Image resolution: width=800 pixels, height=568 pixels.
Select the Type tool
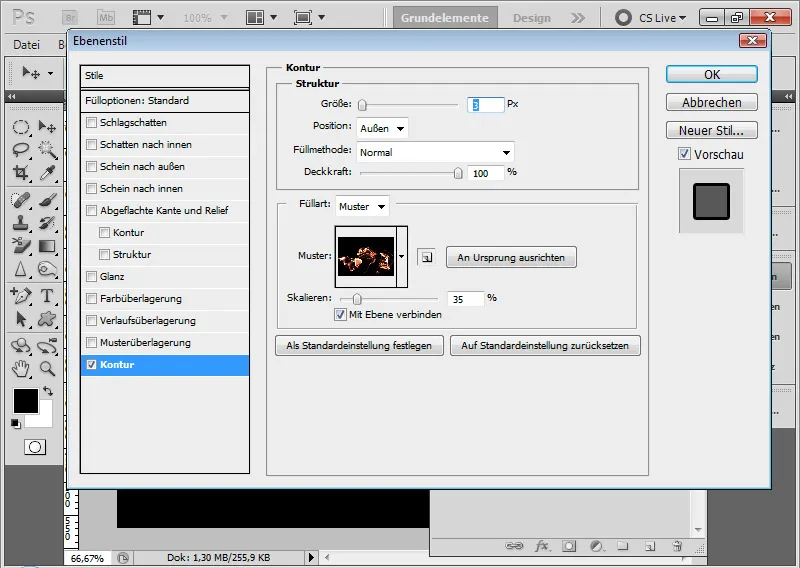click(47, 295)
